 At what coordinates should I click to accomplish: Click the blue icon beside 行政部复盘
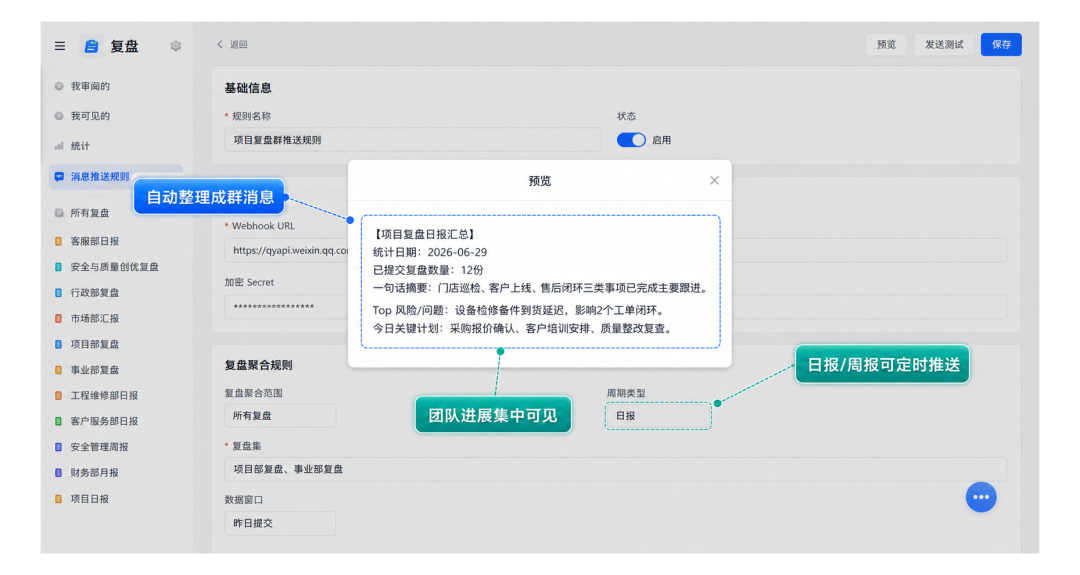click(x=59, y=293)
